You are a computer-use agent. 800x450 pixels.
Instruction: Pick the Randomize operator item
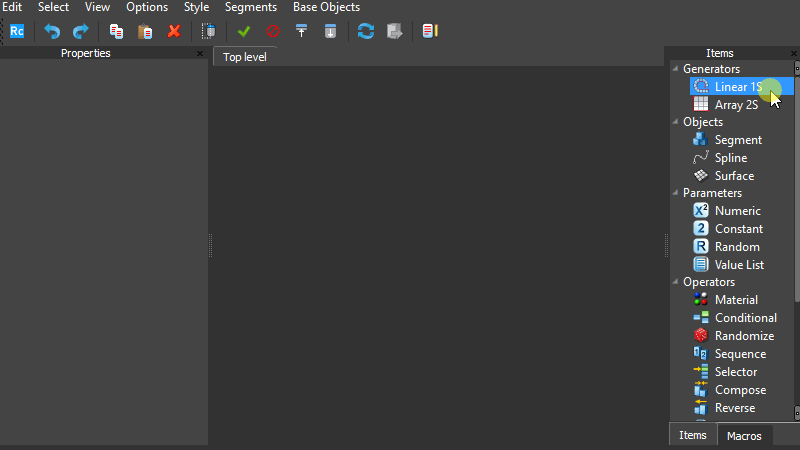744,336
